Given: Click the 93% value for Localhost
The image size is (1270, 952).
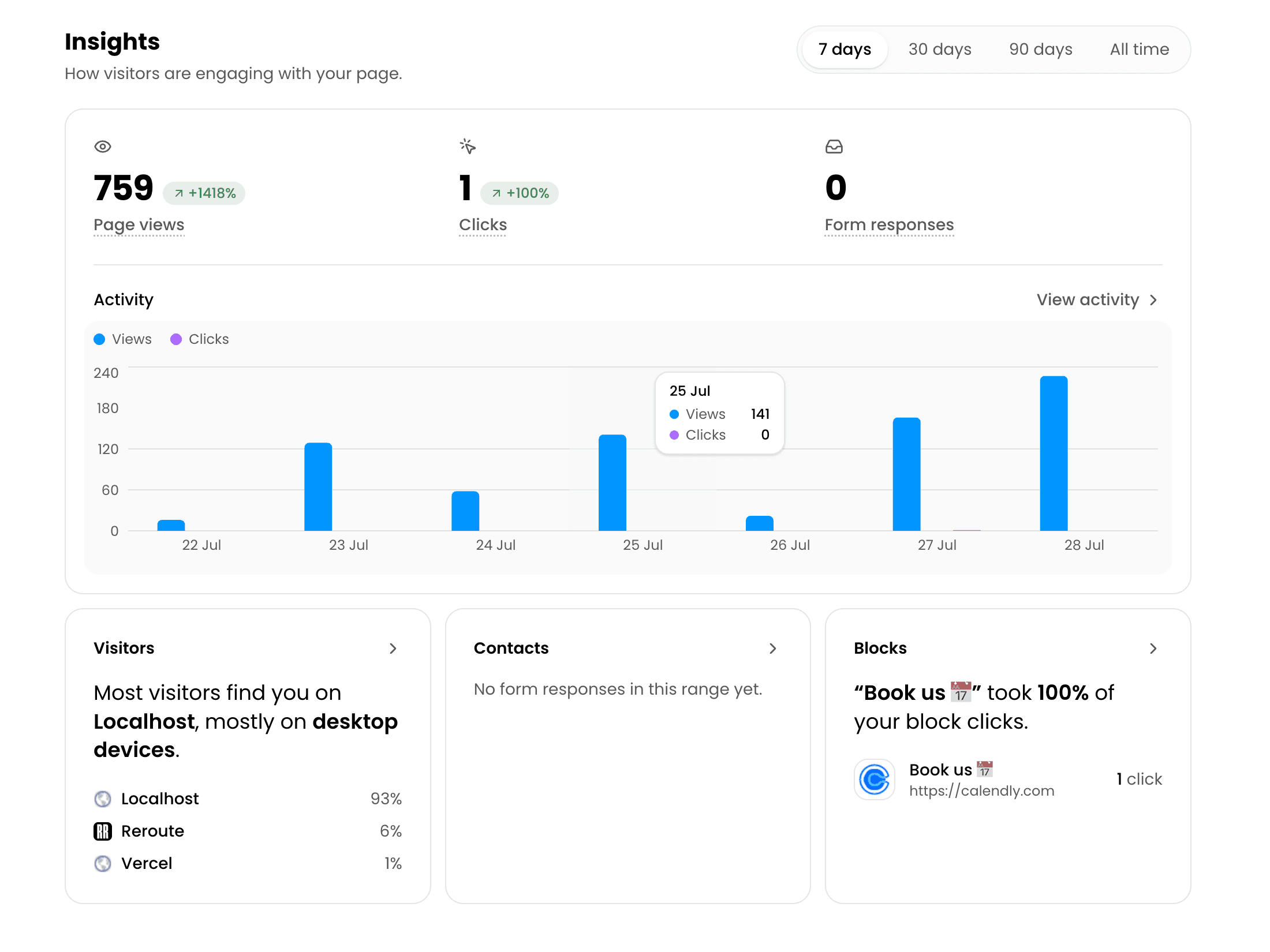Looking at the screenshot, I should [x=386, y=799].
